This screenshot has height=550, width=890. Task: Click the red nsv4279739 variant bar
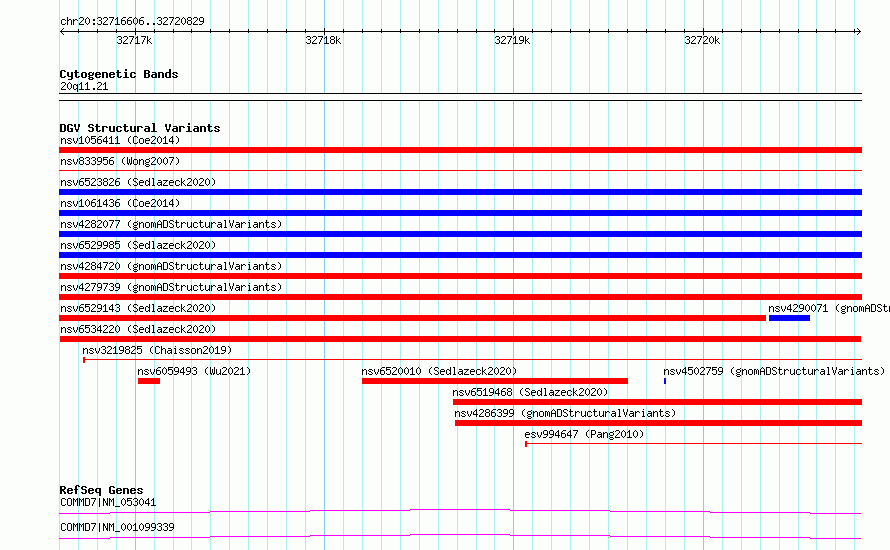(460, 297)
